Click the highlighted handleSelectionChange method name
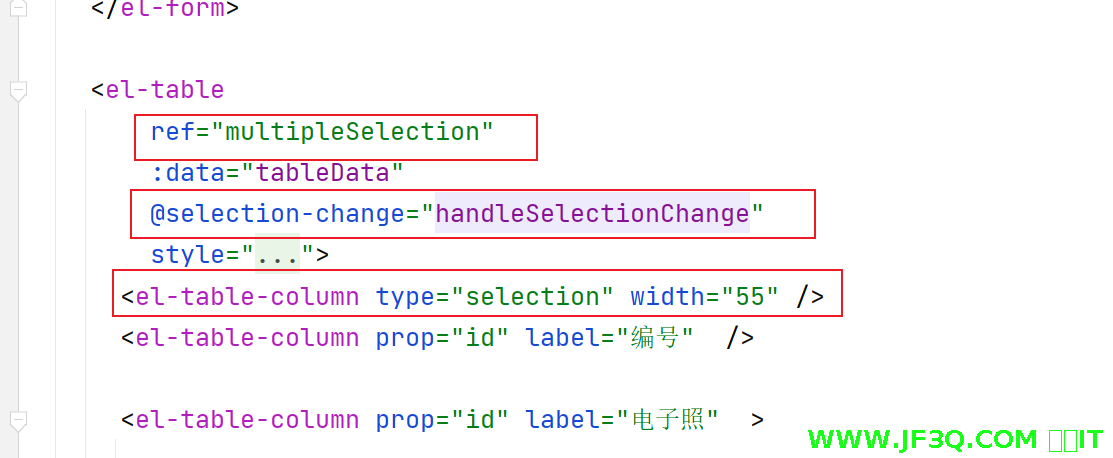Viewport: 1113px width, 458px height. coord(592,214)
